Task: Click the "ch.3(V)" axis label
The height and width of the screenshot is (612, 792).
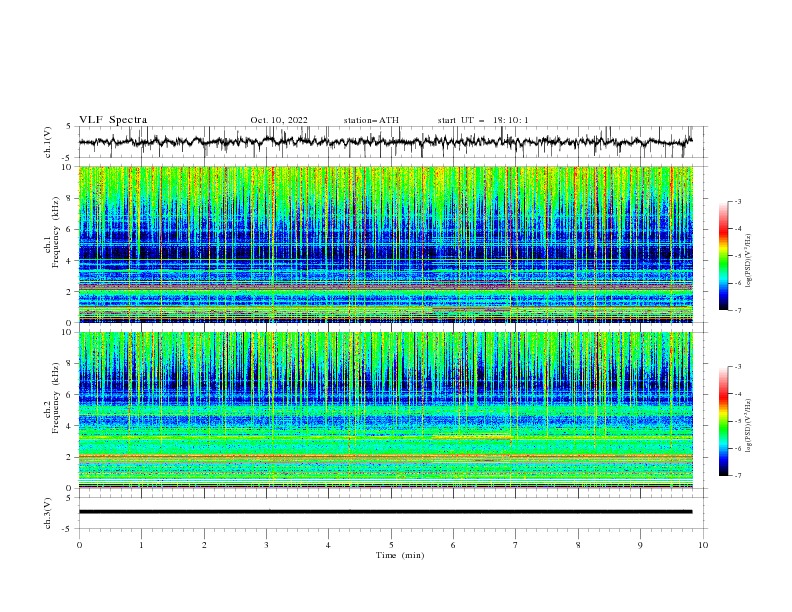Action: [x=48, y=513]
